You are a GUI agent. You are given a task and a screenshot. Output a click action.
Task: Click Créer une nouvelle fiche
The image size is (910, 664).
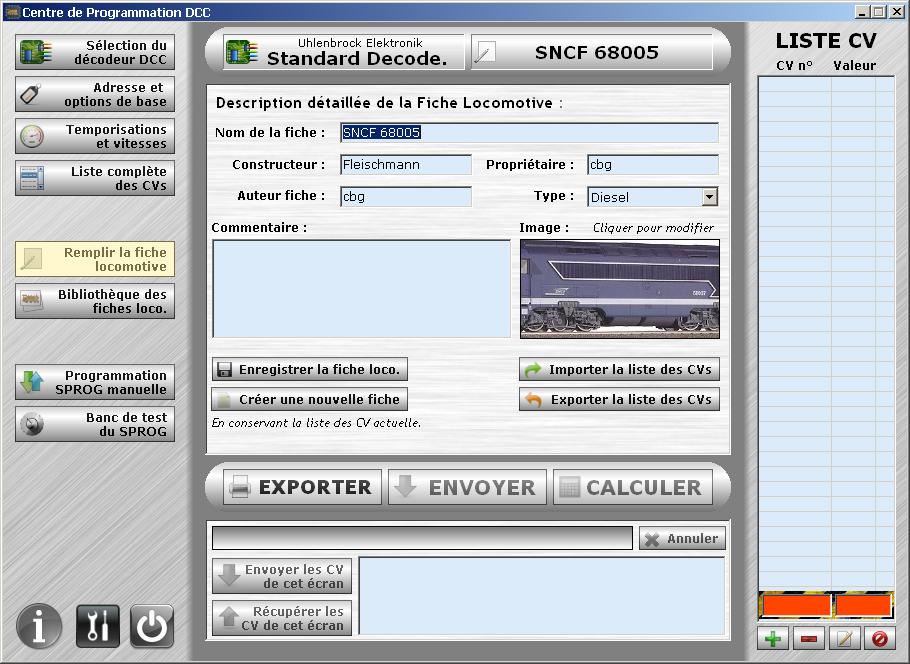(309, 399)
